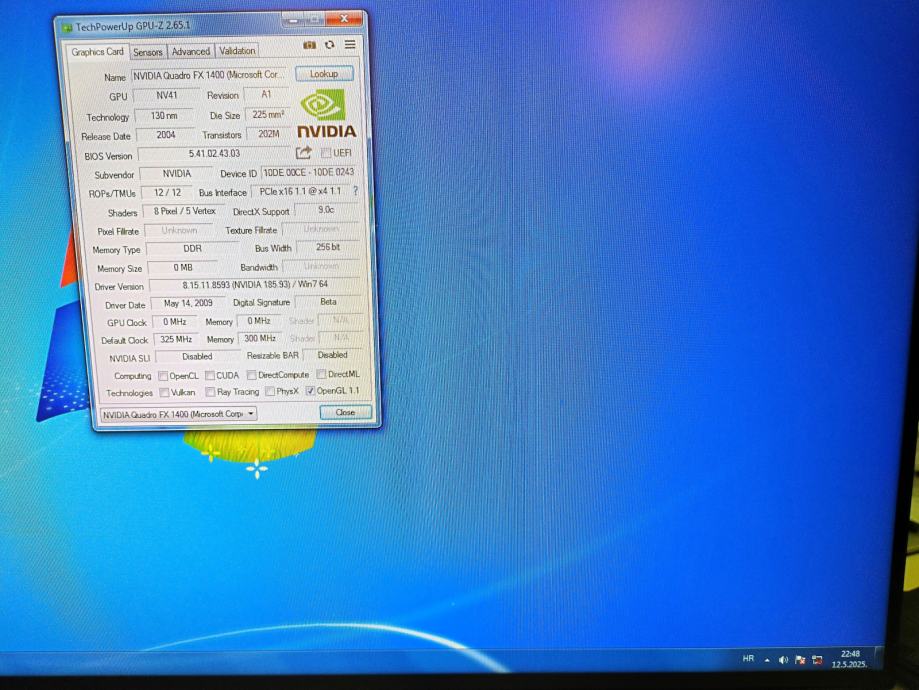Image resolution: width=919 pixels, height=690 pixels.
Task: Expand the GPU selection dropdown
Action: (250, 413)
